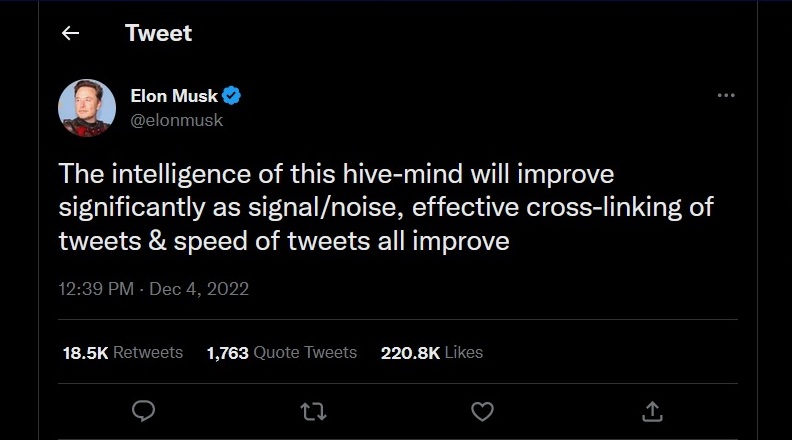Screen dimensions: 792x440
Task: Share the tweet via the upload icon
Action: [652, 410]
